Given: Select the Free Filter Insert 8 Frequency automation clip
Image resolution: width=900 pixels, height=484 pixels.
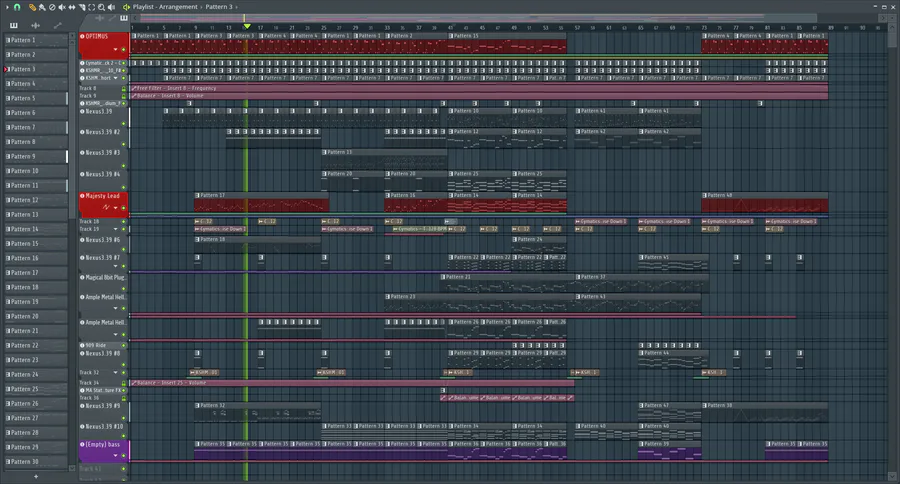Looking at the screenshot, I should pyautogui.click(x=479, y=88).
